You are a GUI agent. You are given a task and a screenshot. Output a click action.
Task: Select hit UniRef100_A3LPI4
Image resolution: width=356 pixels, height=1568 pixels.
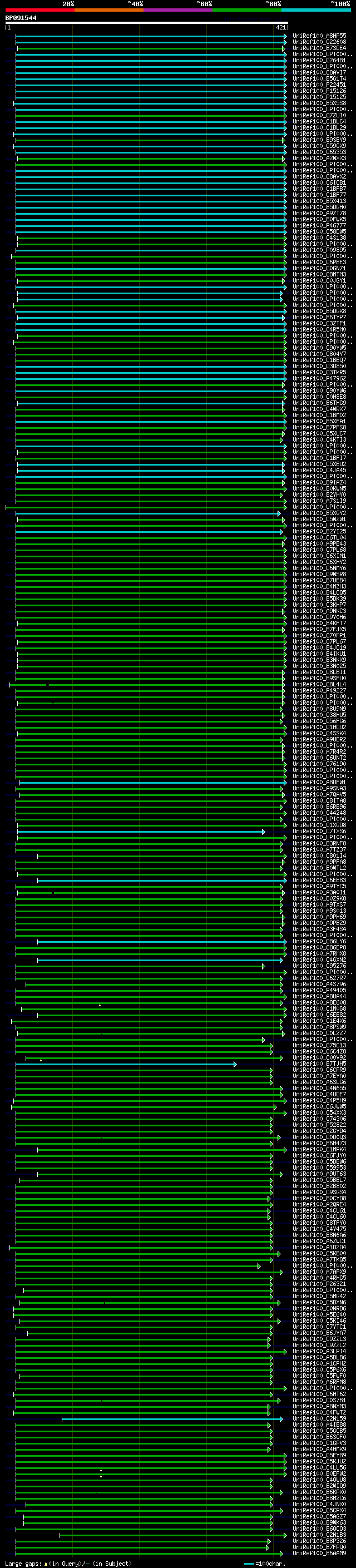(x=319, y=1351)
